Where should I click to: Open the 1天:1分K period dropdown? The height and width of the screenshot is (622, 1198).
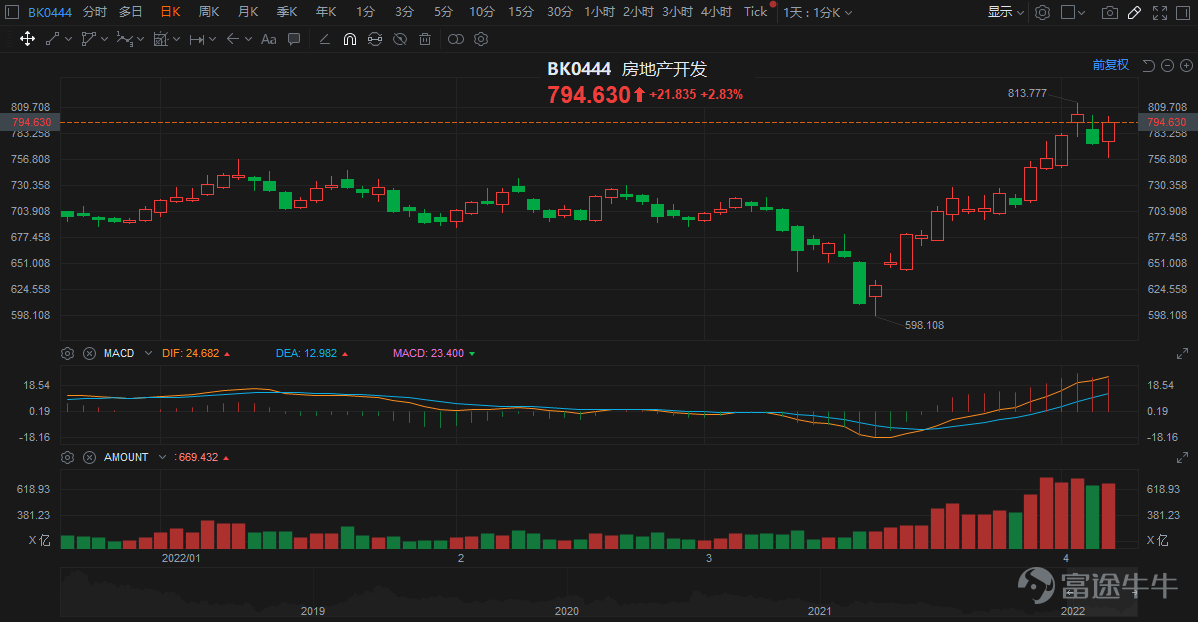point(818,13)
